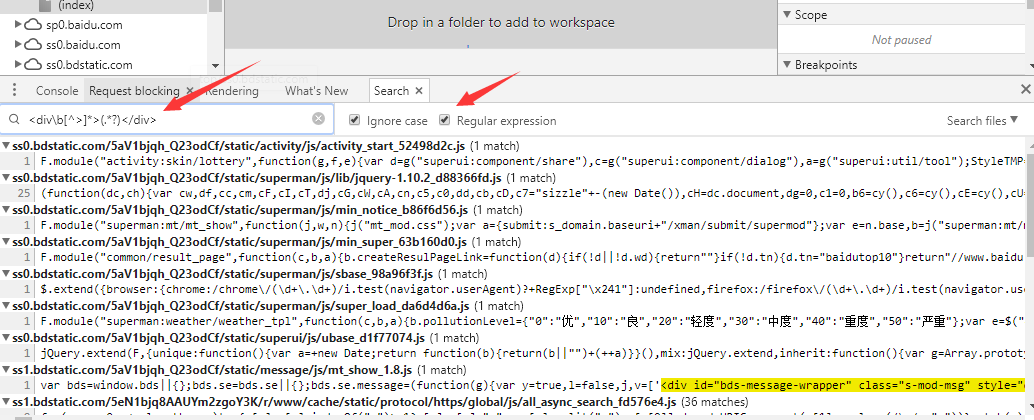Close the Request blocking tab
Viewport: 1034px width, 420px height.
point(189,90)
